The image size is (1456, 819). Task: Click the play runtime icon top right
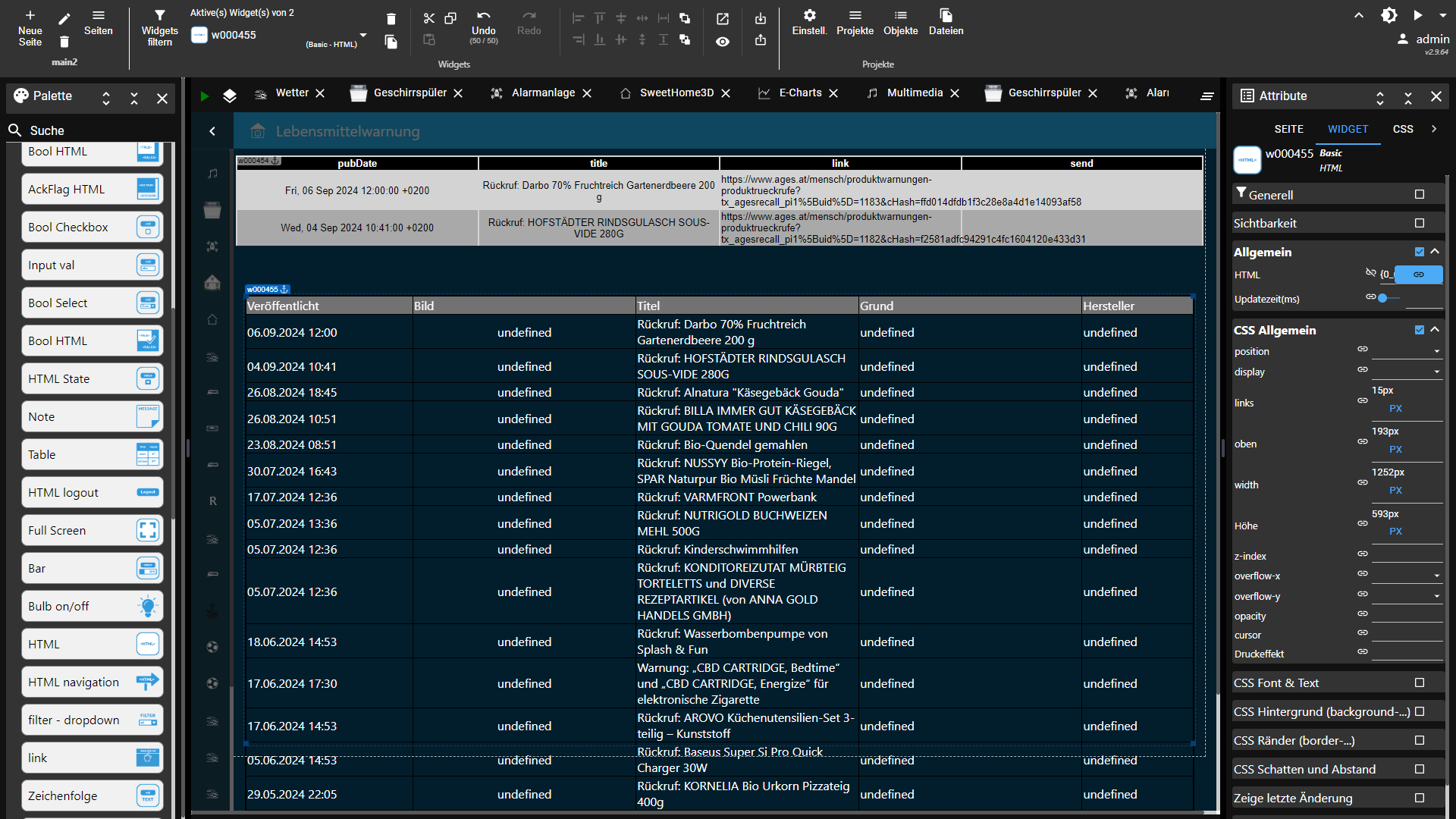[x=1418, y=15]
